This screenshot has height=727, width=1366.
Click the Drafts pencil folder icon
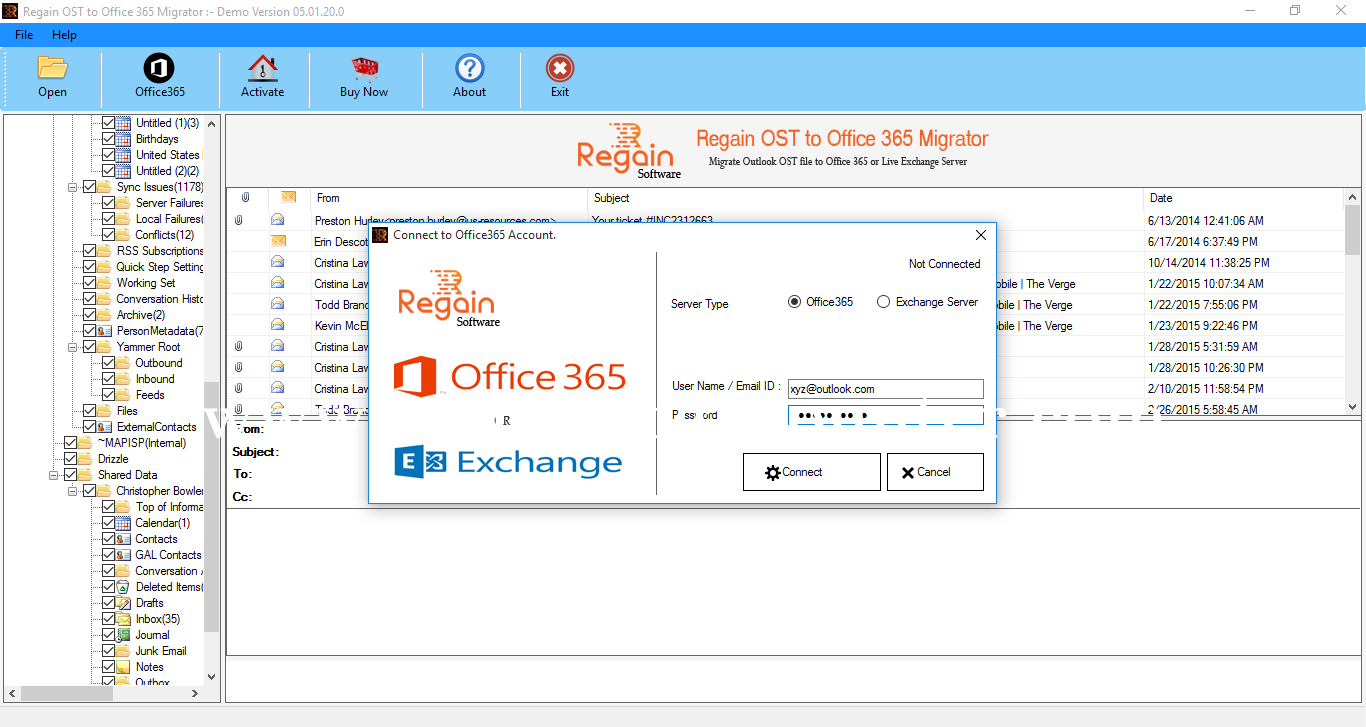coord(124,603)
